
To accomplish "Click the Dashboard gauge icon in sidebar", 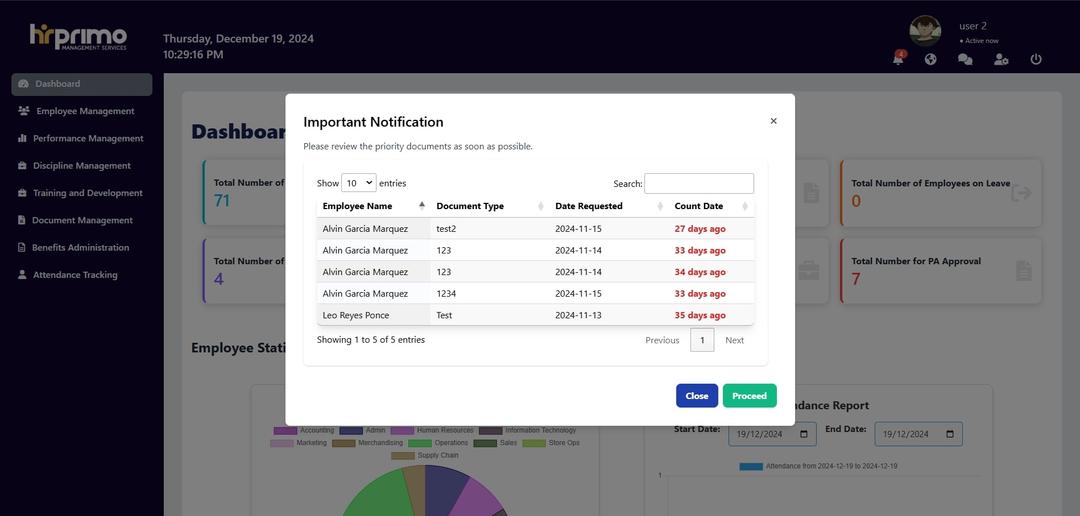I will pyautogui.click(x=23, y=84).
